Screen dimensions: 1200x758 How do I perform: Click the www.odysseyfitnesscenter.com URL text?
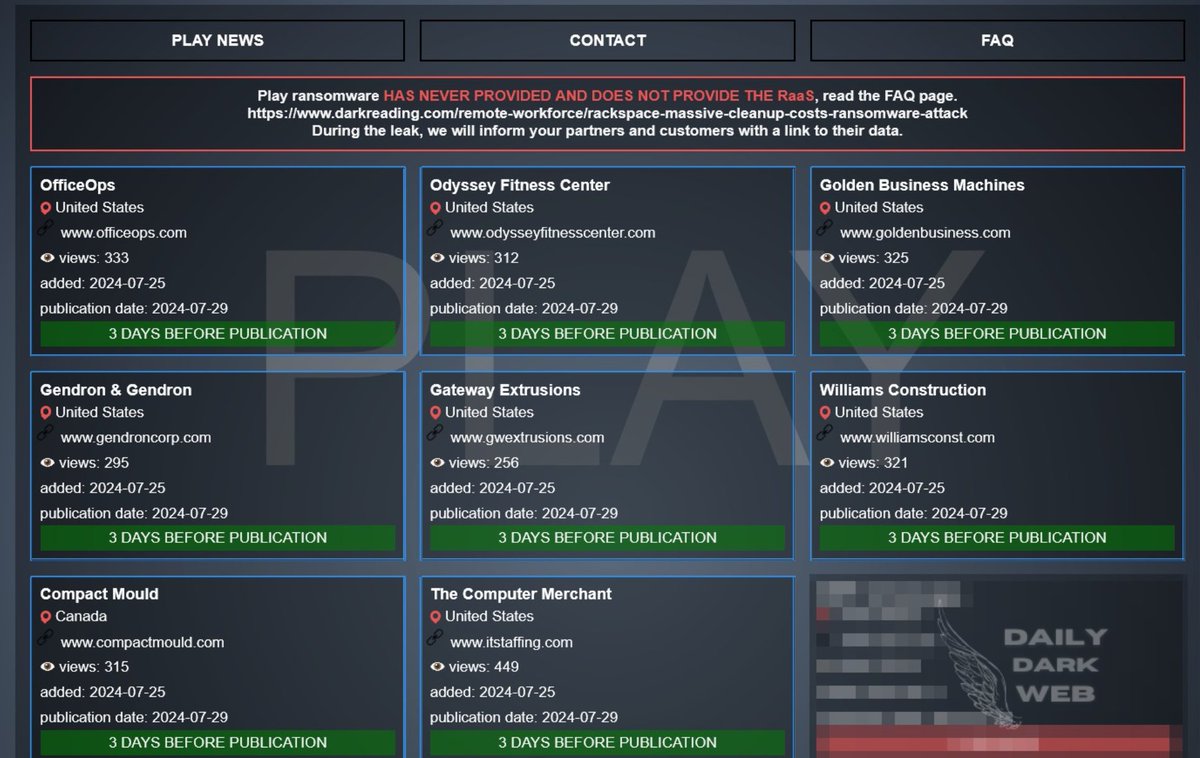(553, 233)
